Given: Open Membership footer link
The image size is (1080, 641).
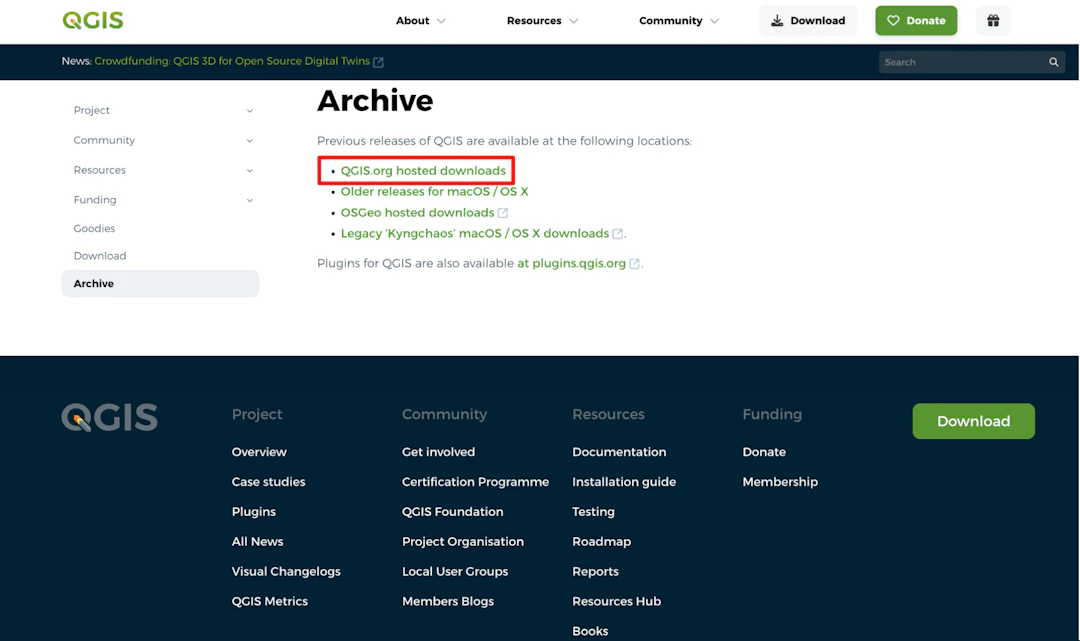Looking at the screenshot, I should [780, 481].
